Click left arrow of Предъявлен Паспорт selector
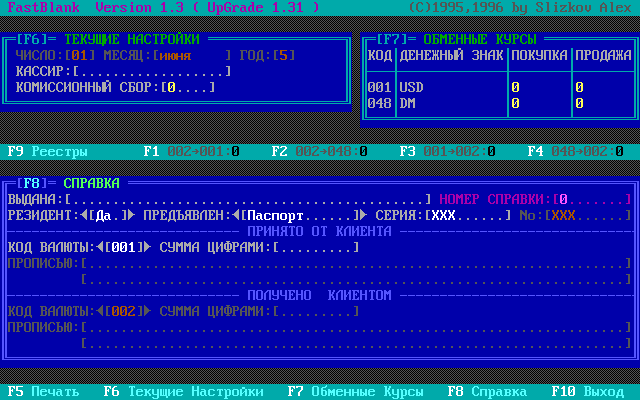Viewport: 640px width, 400px height. pos(235,215)
